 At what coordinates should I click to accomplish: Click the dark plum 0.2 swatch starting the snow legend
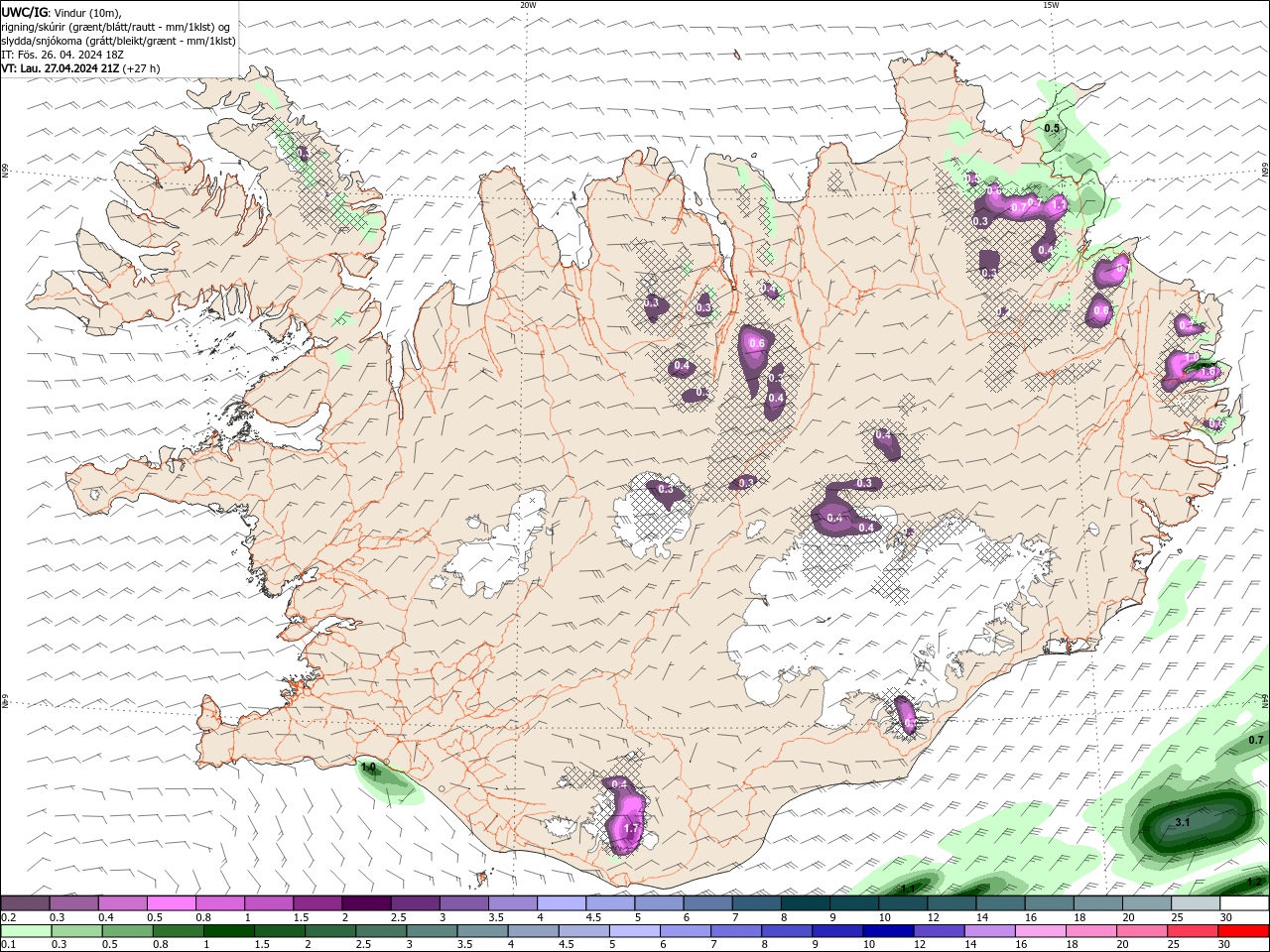coord(26,903)
